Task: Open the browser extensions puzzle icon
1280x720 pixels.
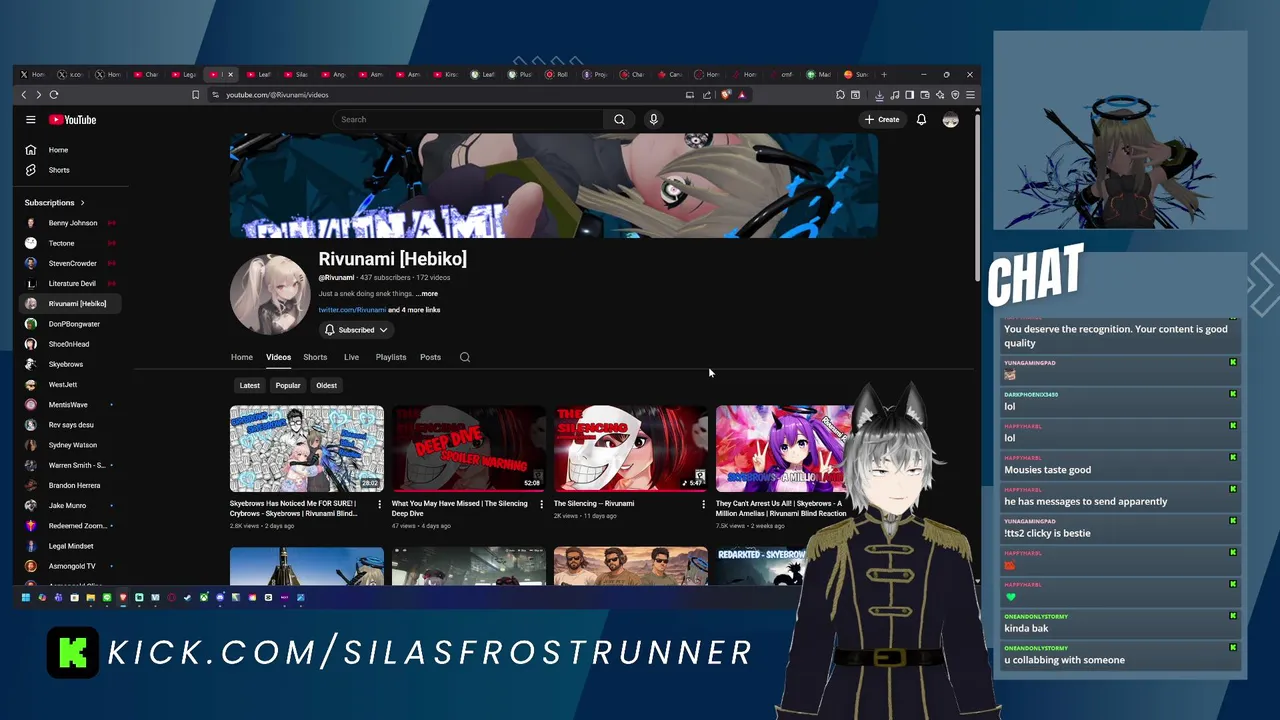Action: pyautogui.click(x=840, y=95)
